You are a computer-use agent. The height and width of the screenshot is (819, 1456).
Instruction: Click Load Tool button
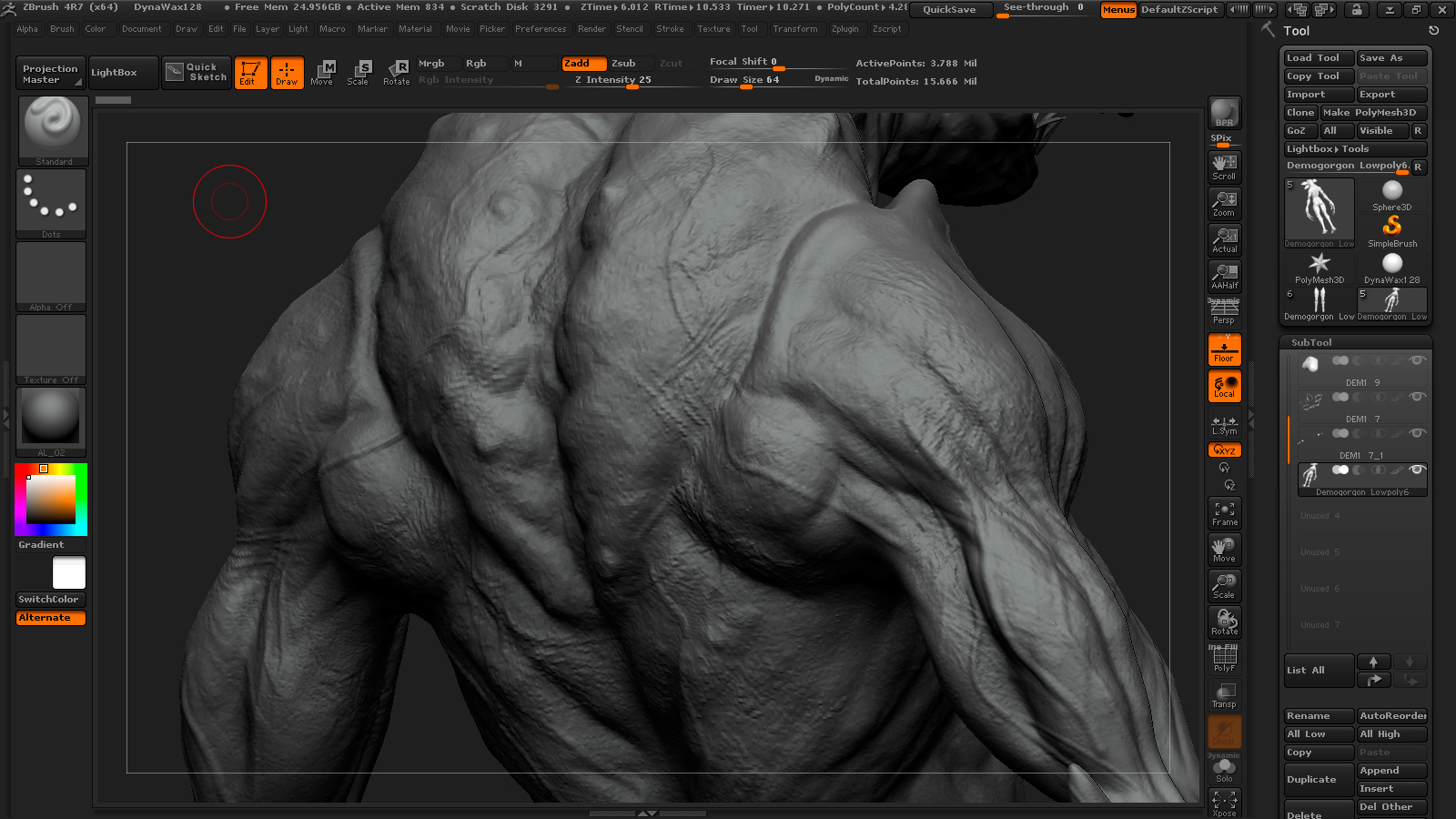[1319, 58]
